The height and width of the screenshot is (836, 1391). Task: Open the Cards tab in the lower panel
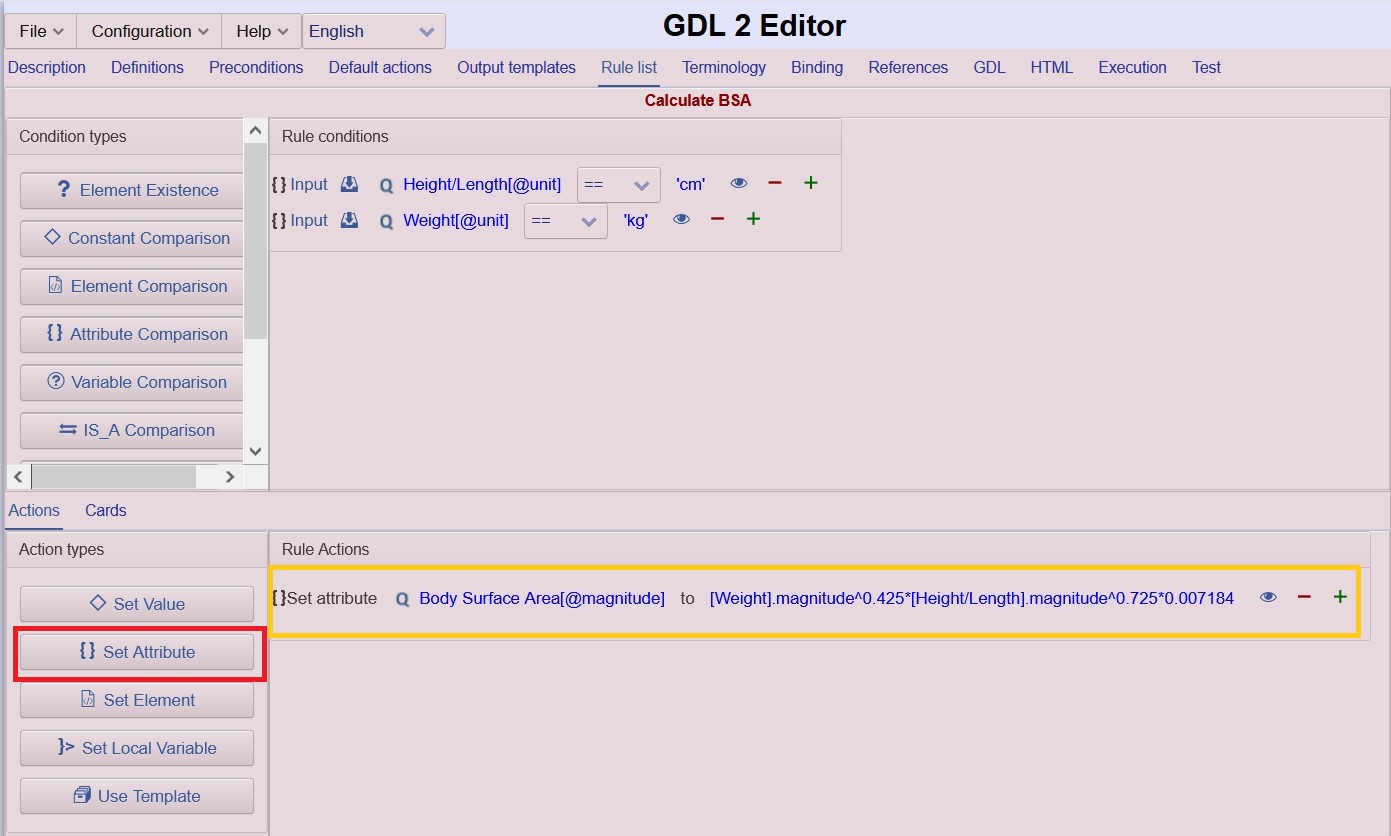(x=105, y=510)
